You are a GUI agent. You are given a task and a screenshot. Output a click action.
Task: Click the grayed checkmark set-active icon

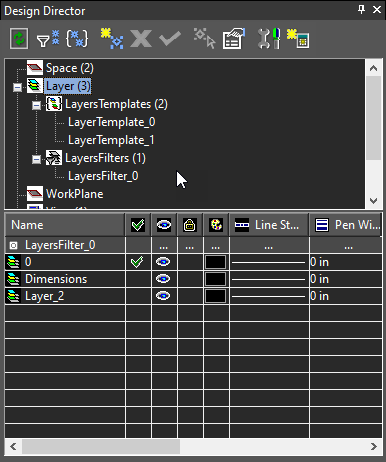click(170, 39)
